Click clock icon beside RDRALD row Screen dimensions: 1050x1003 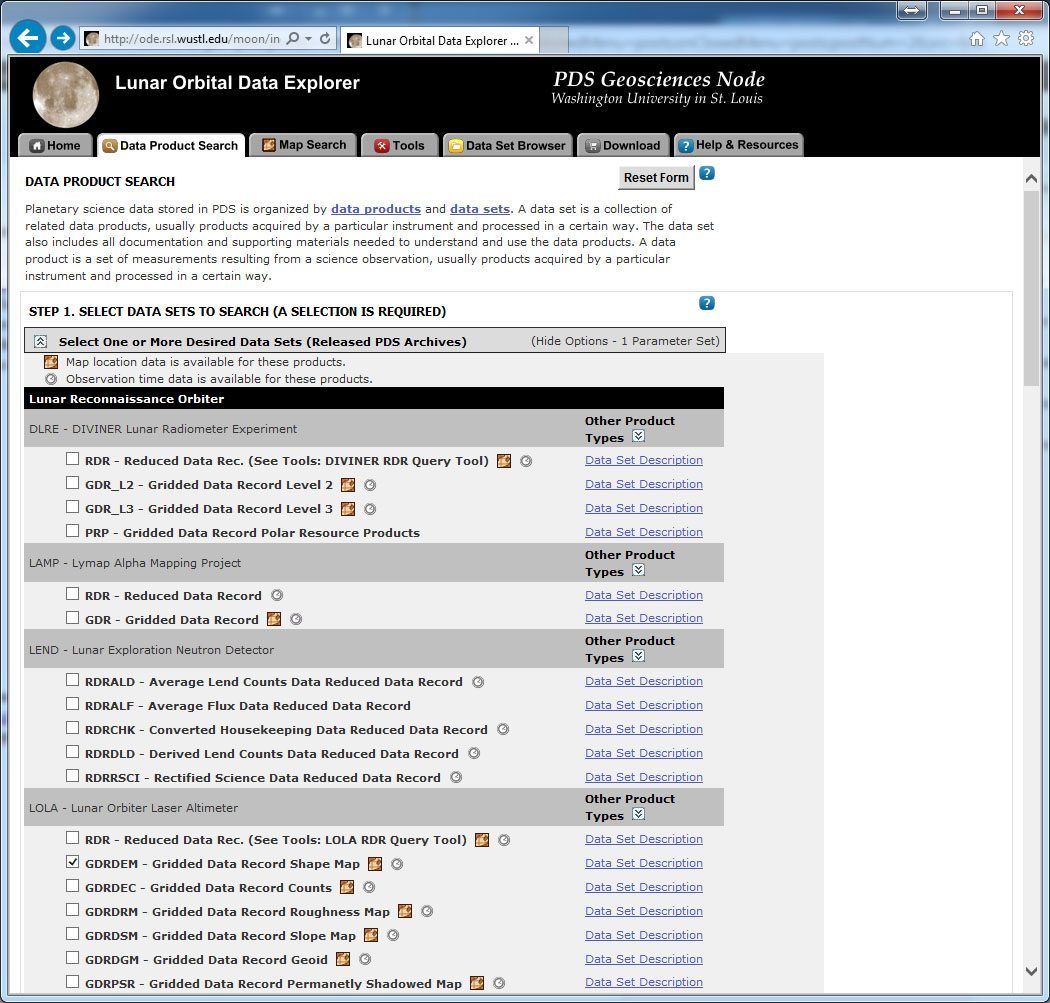(478, 682)
